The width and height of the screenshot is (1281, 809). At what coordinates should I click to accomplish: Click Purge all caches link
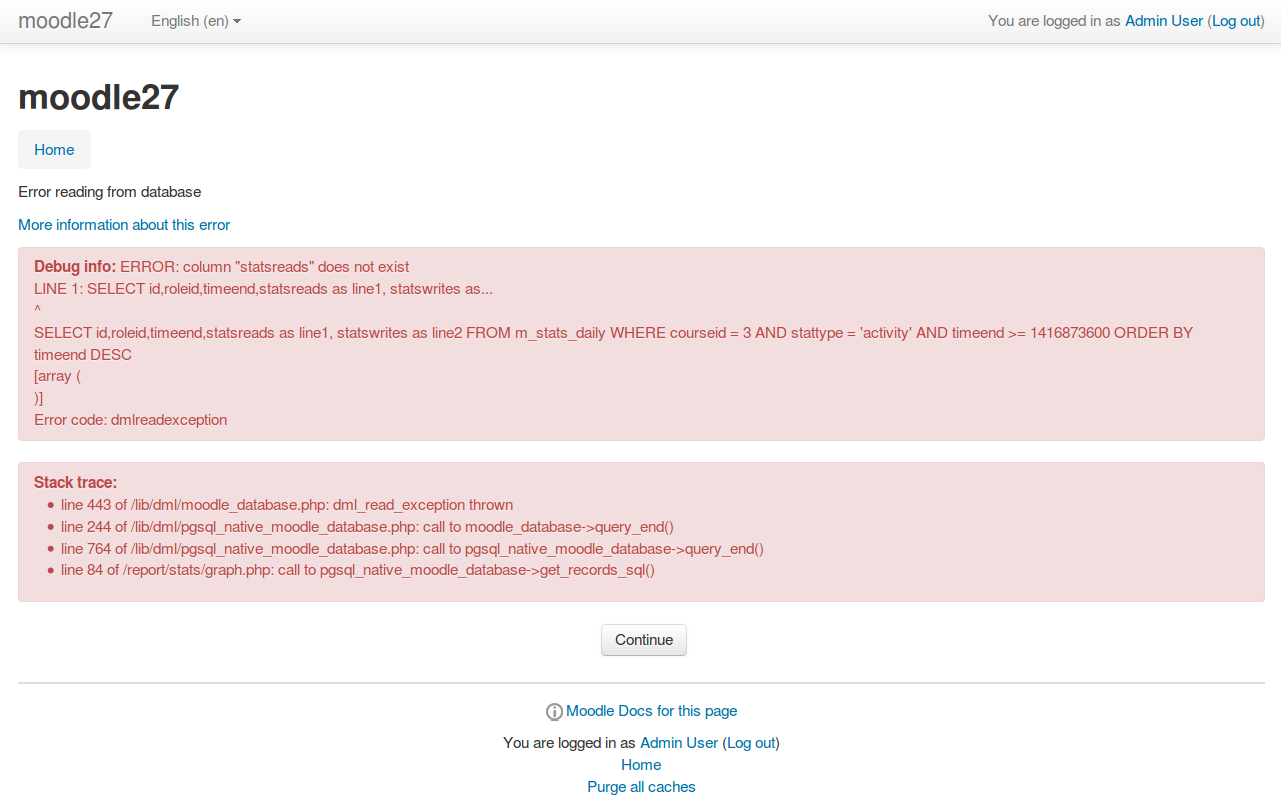[641, 787]
